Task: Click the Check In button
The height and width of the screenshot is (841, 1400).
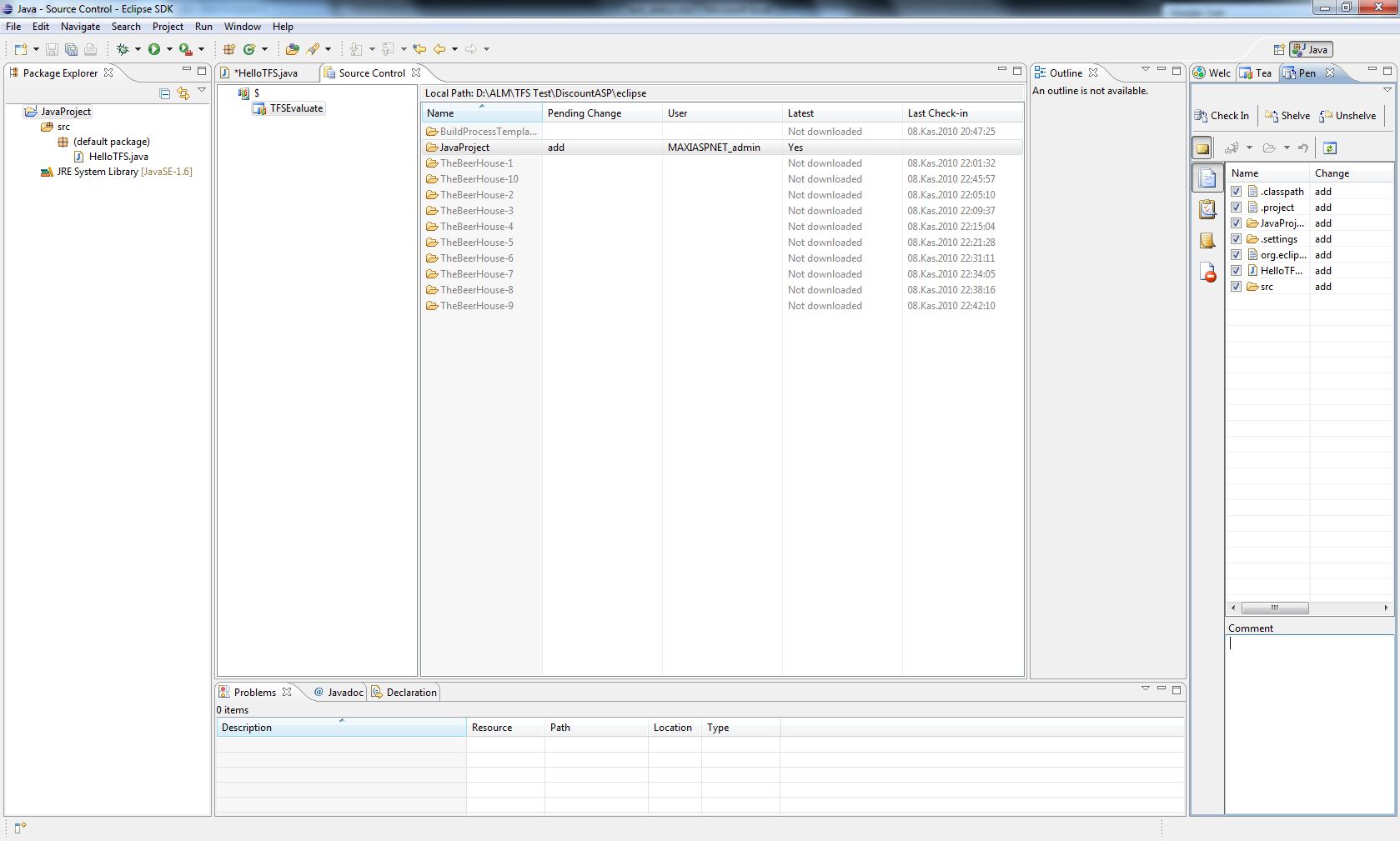Action: coord(1222,116)
